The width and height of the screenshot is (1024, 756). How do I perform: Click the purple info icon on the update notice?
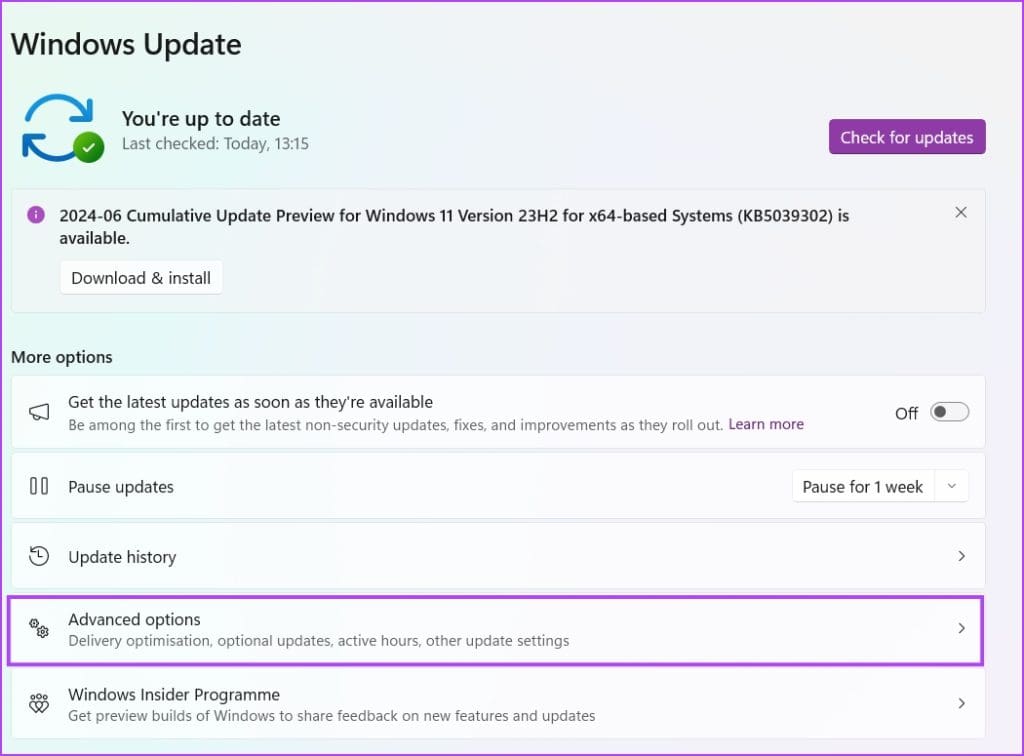36,216
